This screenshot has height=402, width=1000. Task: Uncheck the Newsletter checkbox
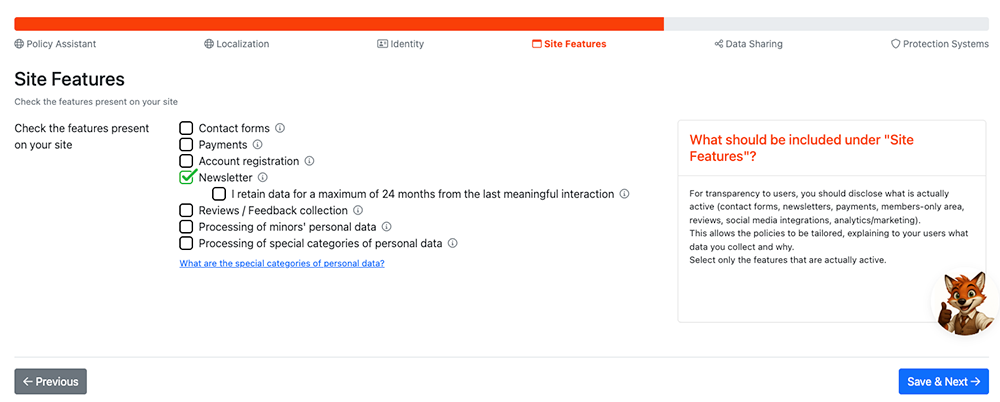pyautogui.click(x=186, y=178)
